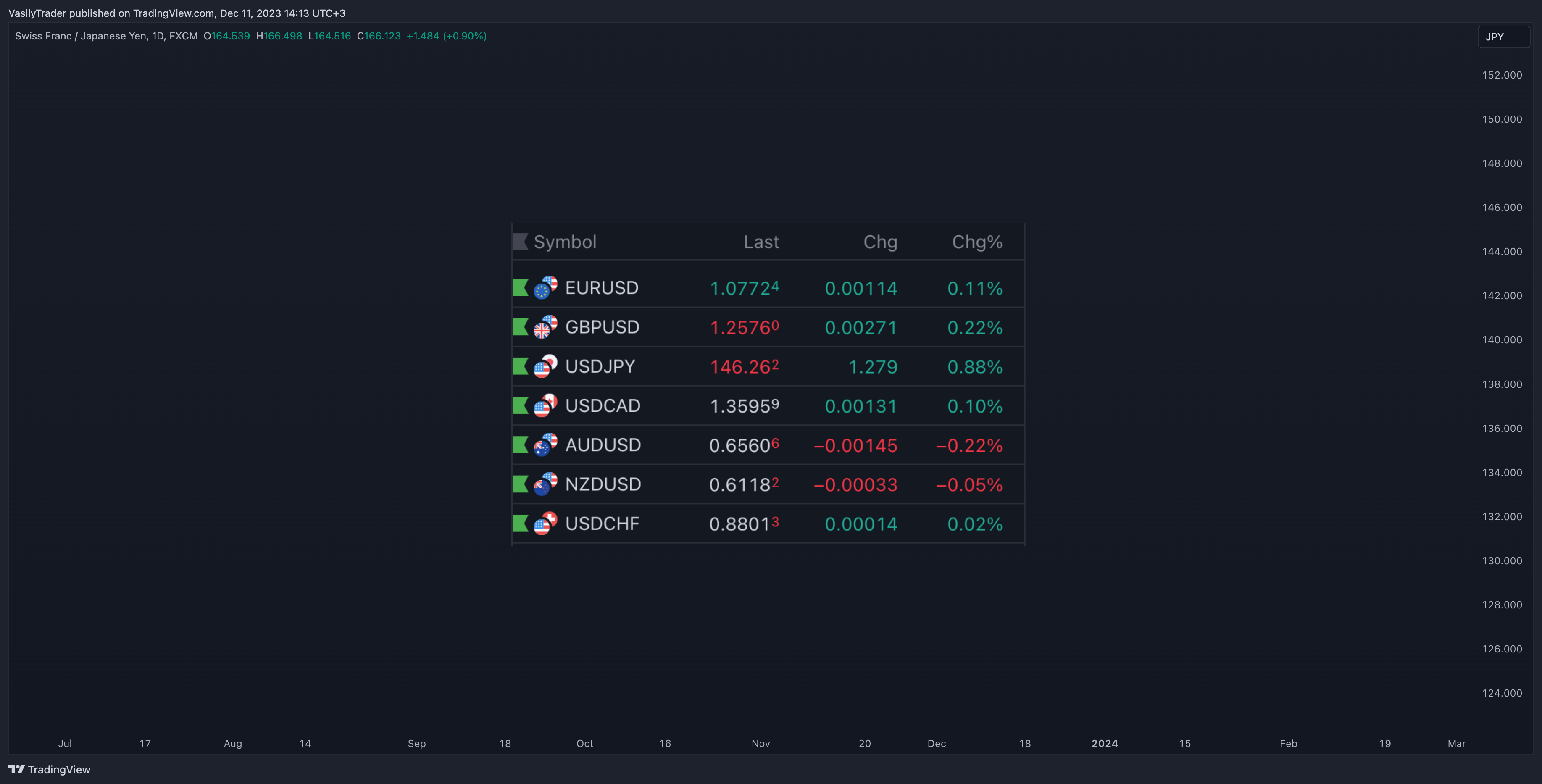The height and width of the screenshot is (784, 1542).
Task: Click the NZDUSD currency pair flags icon
Action: (545, 484)
